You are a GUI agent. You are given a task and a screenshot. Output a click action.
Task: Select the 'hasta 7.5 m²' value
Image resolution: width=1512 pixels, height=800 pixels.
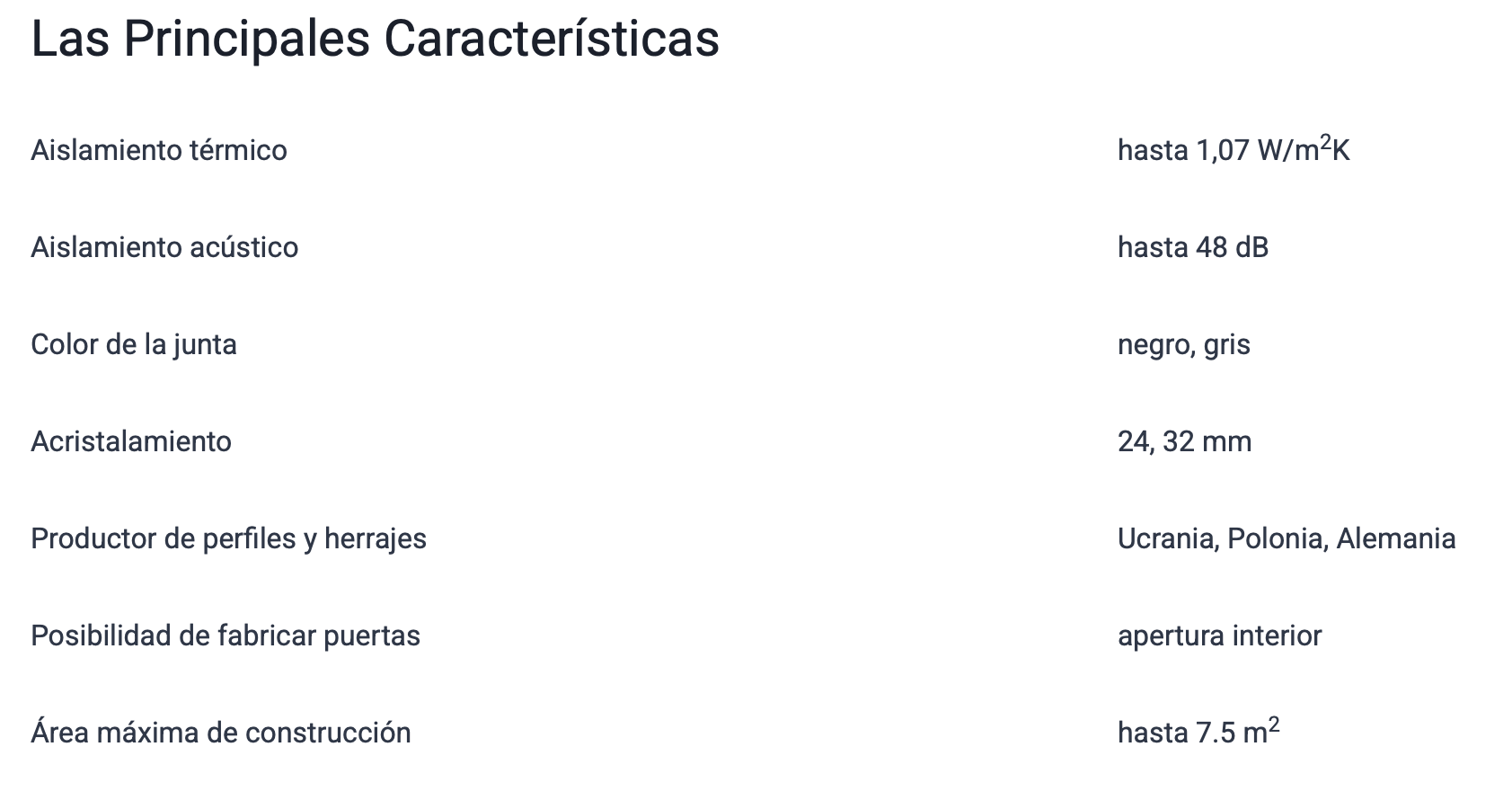tap(1198, 732)
